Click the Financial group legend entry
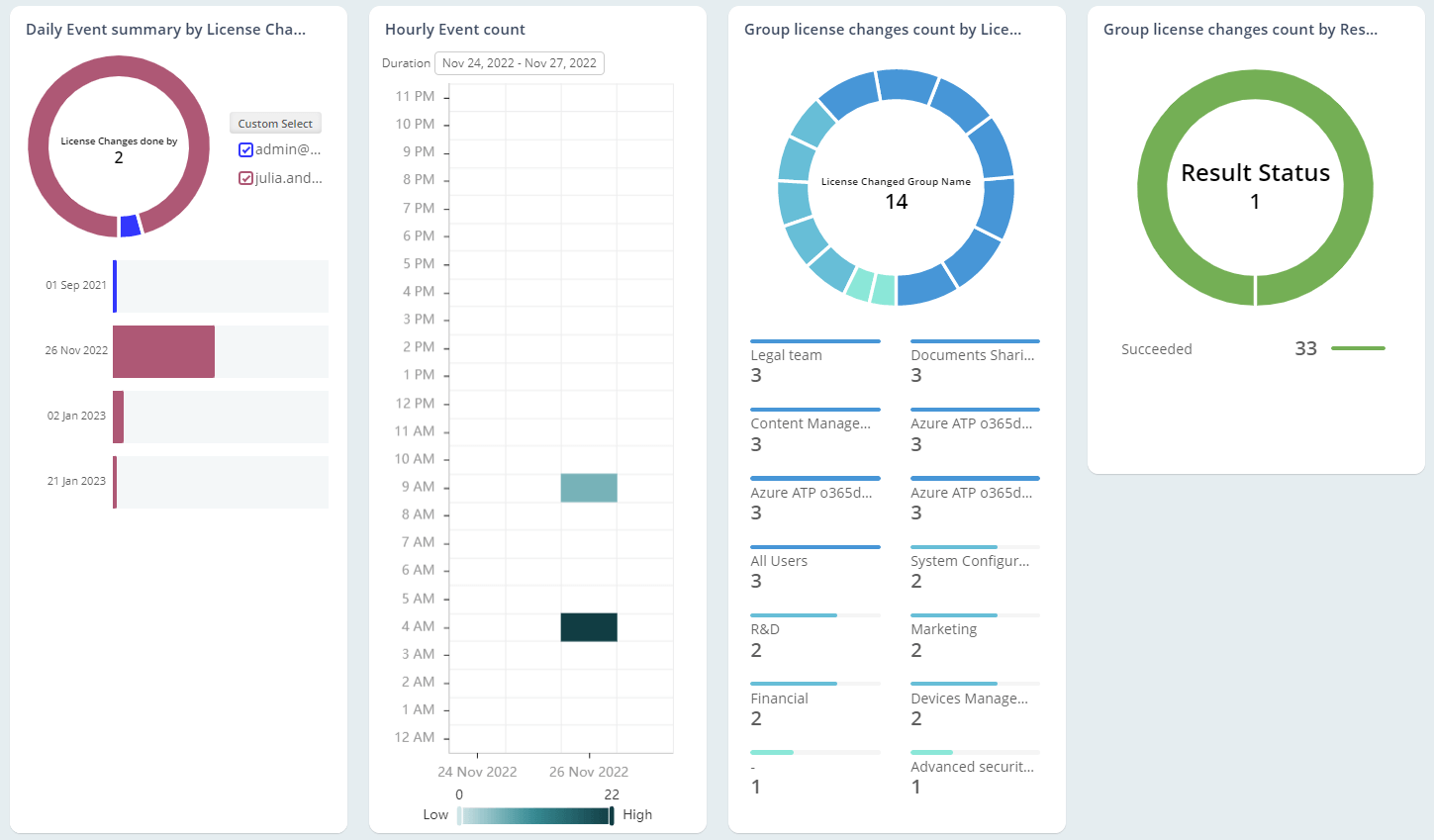Screen dimensions: 1434x840 (779, 699)
